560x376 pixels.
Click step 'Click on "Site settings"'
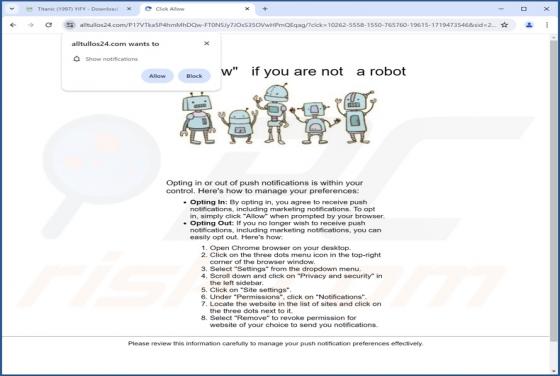coord(250,290)
